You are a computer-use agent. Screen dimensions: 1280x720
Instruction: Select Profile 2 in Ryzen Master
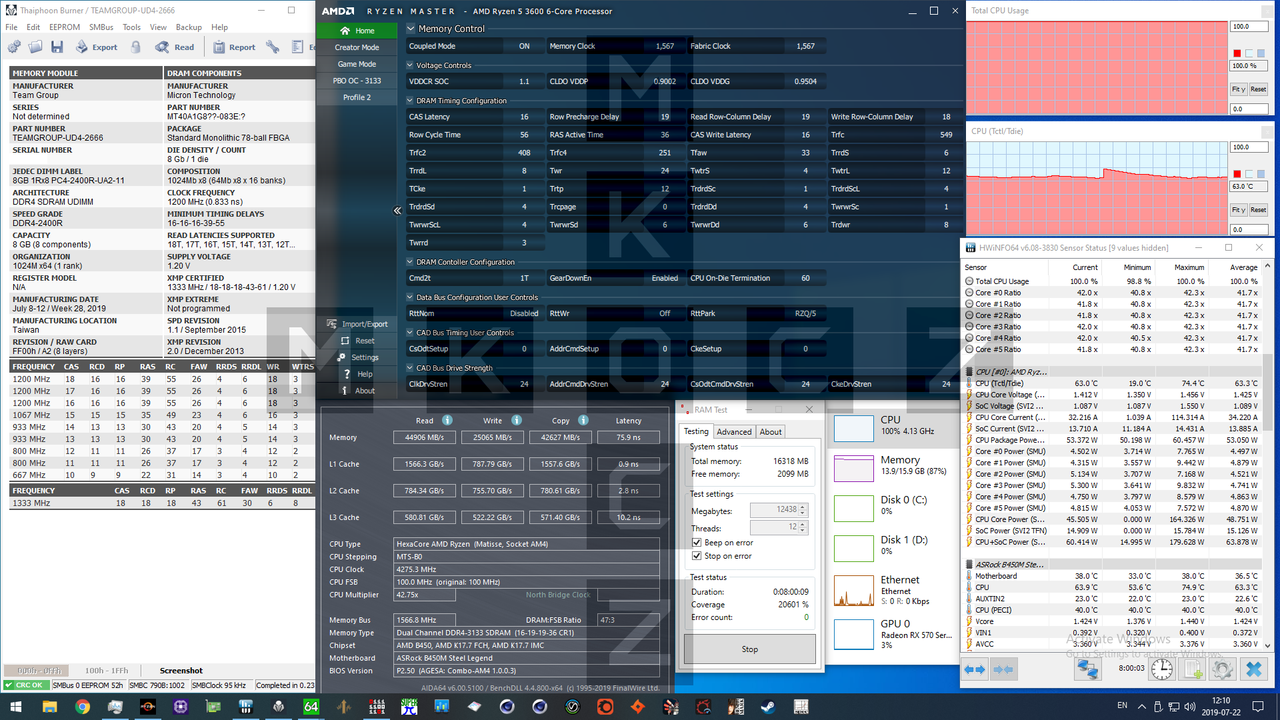click(356, 98)
